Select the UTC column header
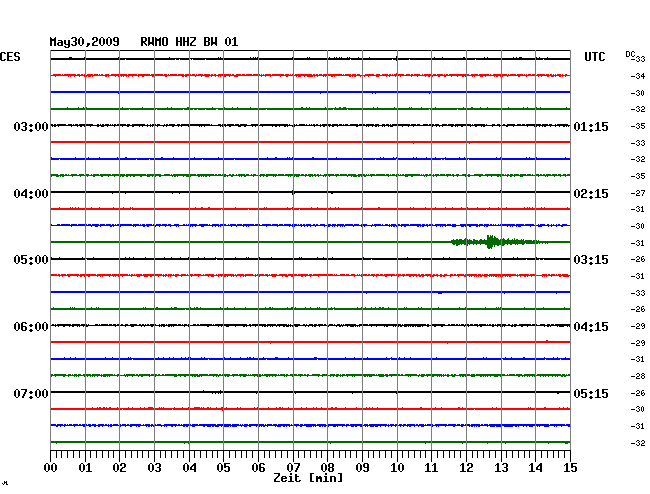 point(595,57)
